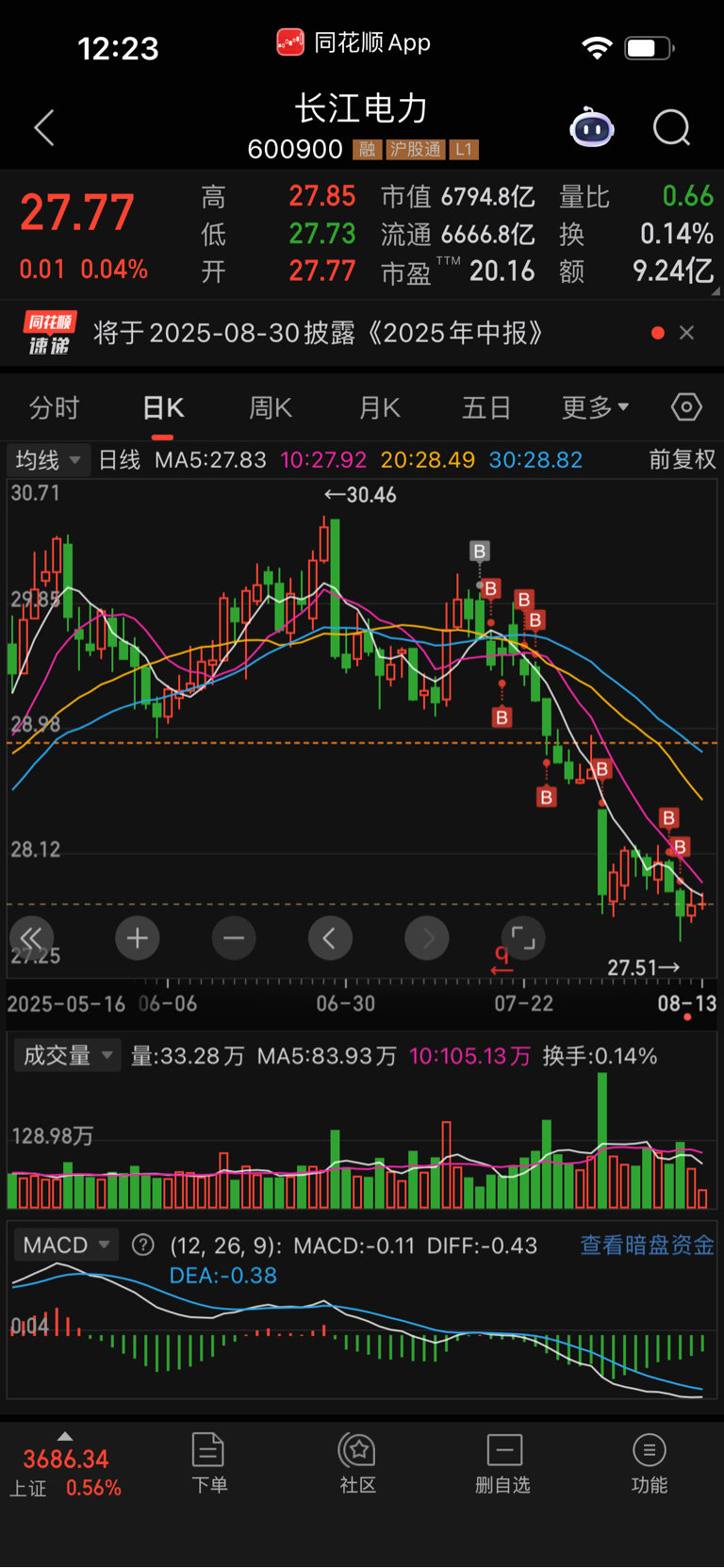
Task: Tap MA 30:28.82 label
Action: pos(535,460)
